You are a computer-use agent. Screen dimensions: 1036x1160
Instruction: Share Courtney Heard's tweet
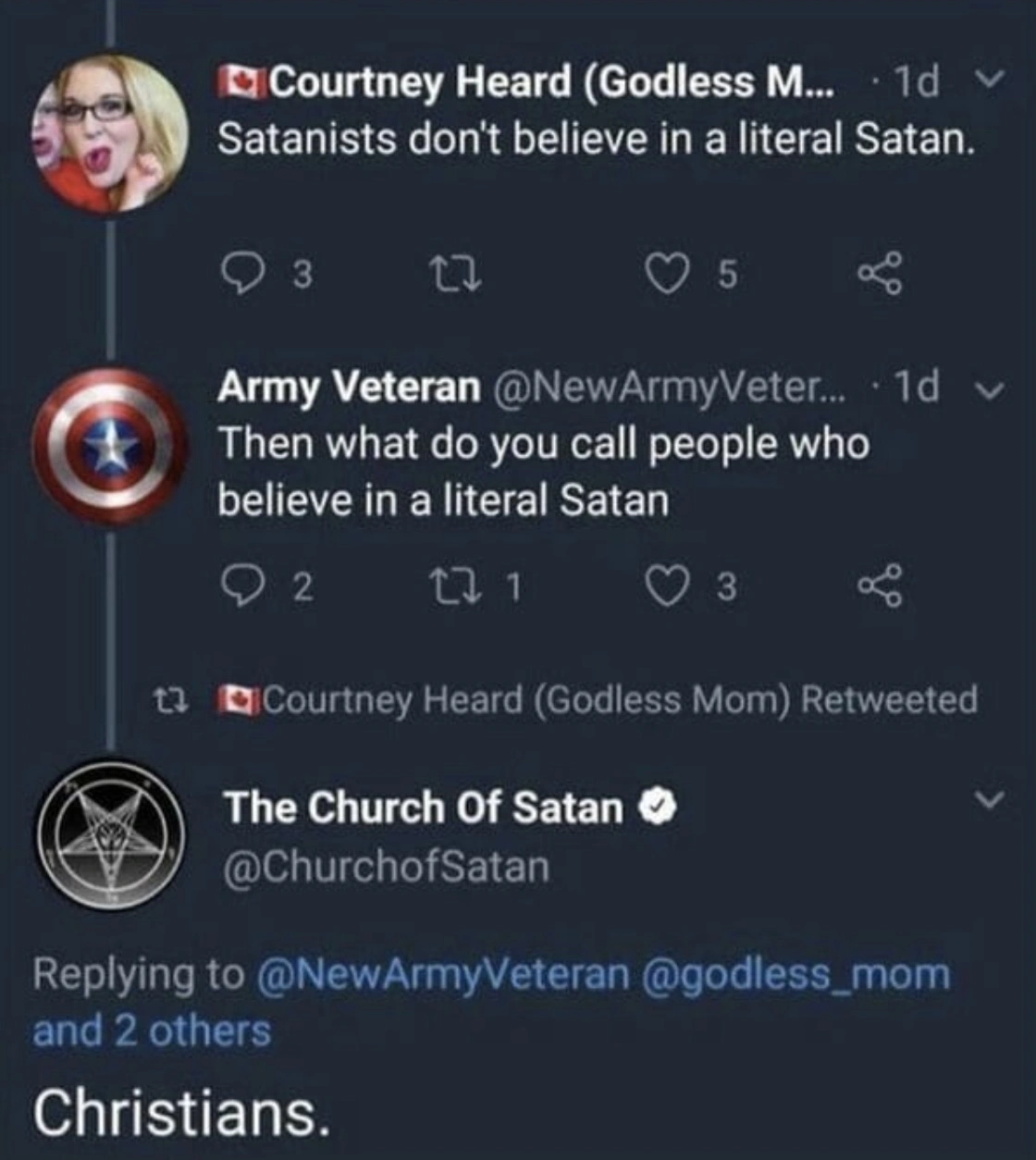877,275
